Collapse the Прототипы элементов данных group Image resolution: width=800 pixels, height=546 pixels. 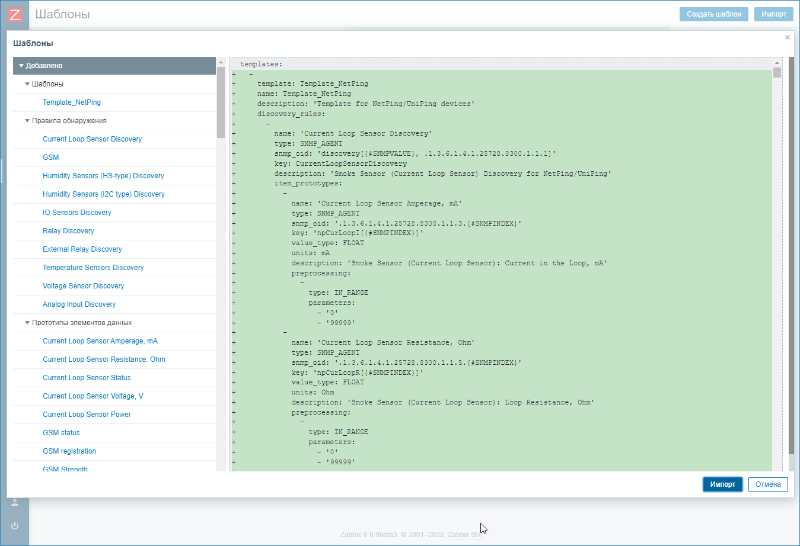click(27, 323)
